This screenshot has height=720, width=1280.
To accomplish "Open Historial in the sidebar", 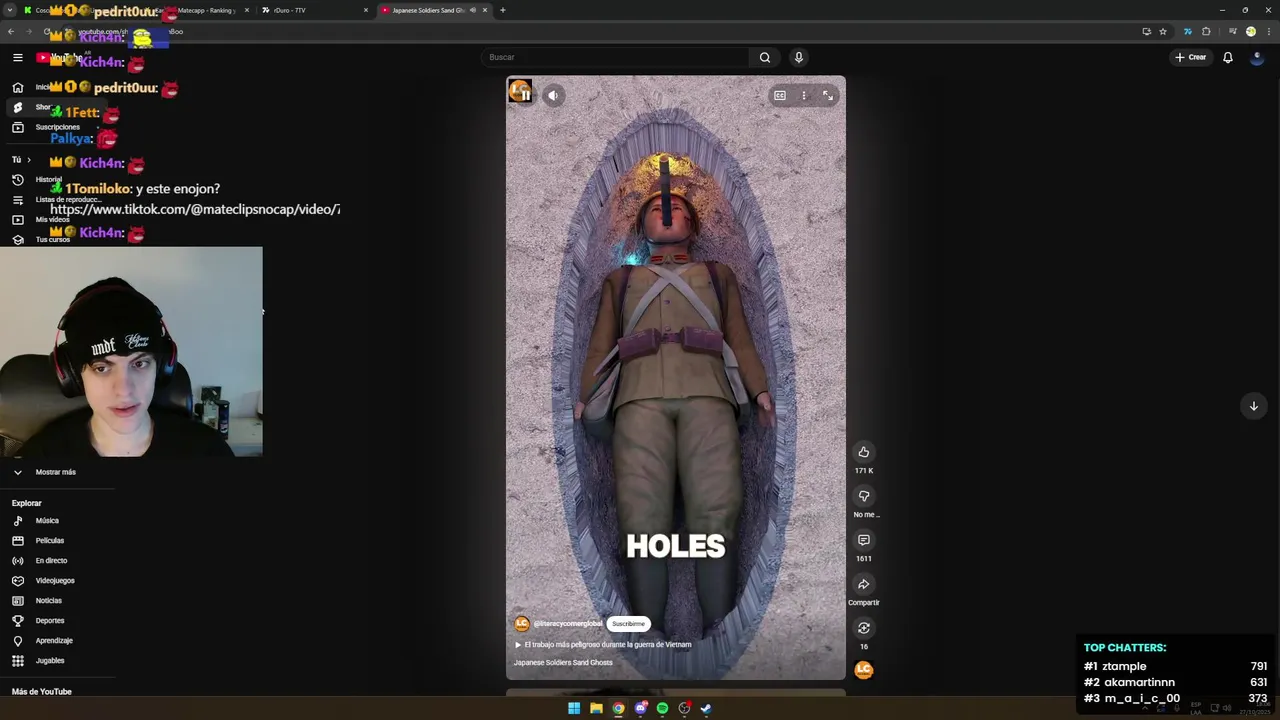I will (x=48, y=180).
